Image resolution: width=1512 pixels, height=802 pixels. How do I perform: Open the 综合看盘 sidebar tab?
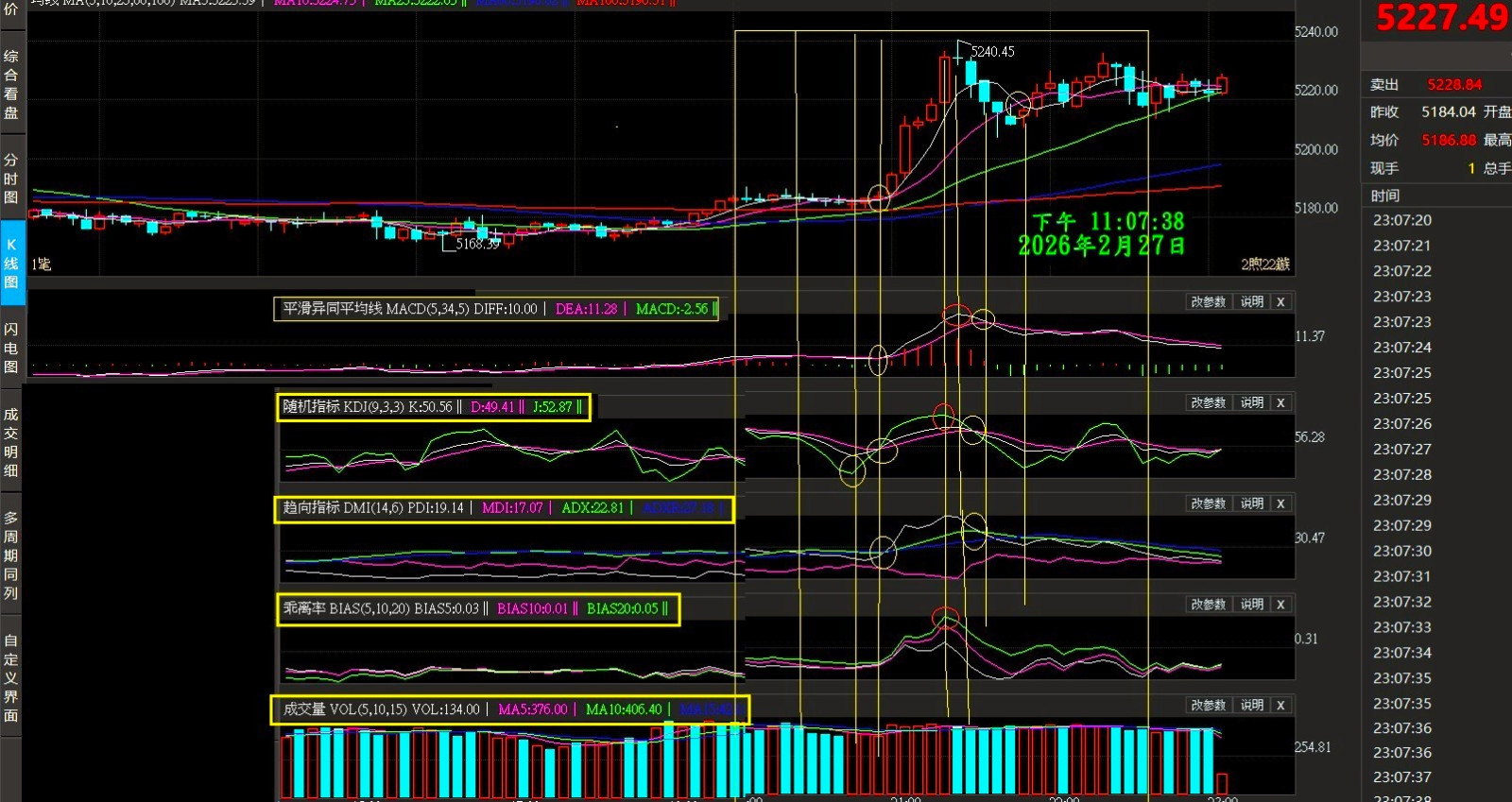coord(11,84)
